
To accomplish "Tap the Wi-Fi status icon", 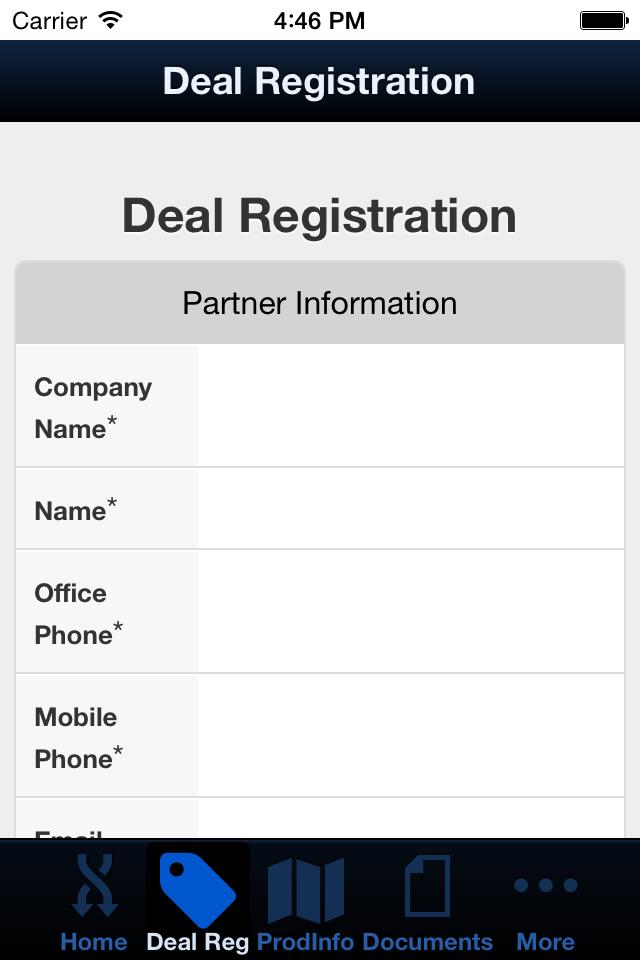I will [x=111, y=20].
